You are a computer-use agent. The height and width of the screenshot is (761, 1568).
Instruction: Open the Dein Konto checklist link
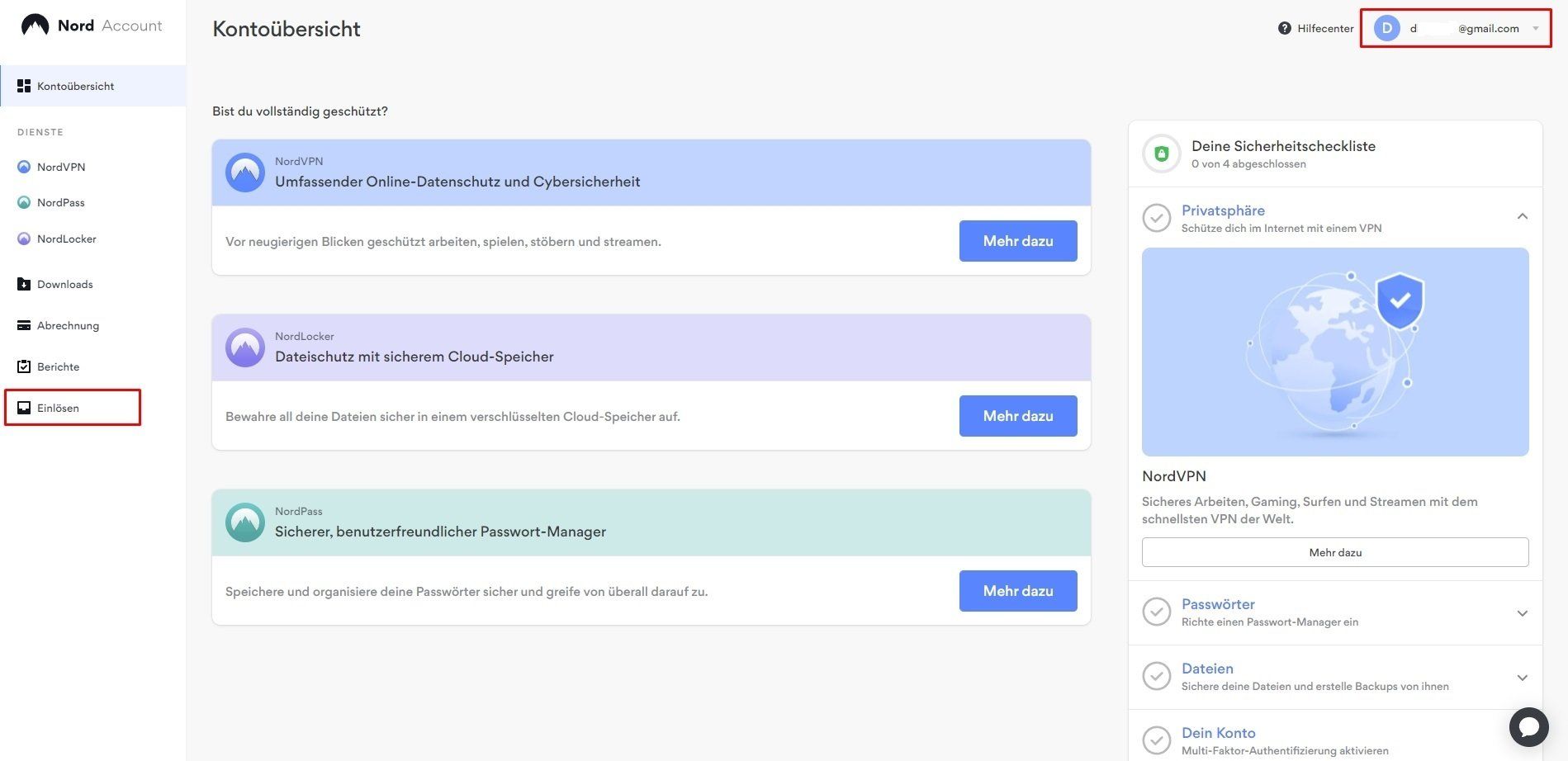(x=1218, y=733)
